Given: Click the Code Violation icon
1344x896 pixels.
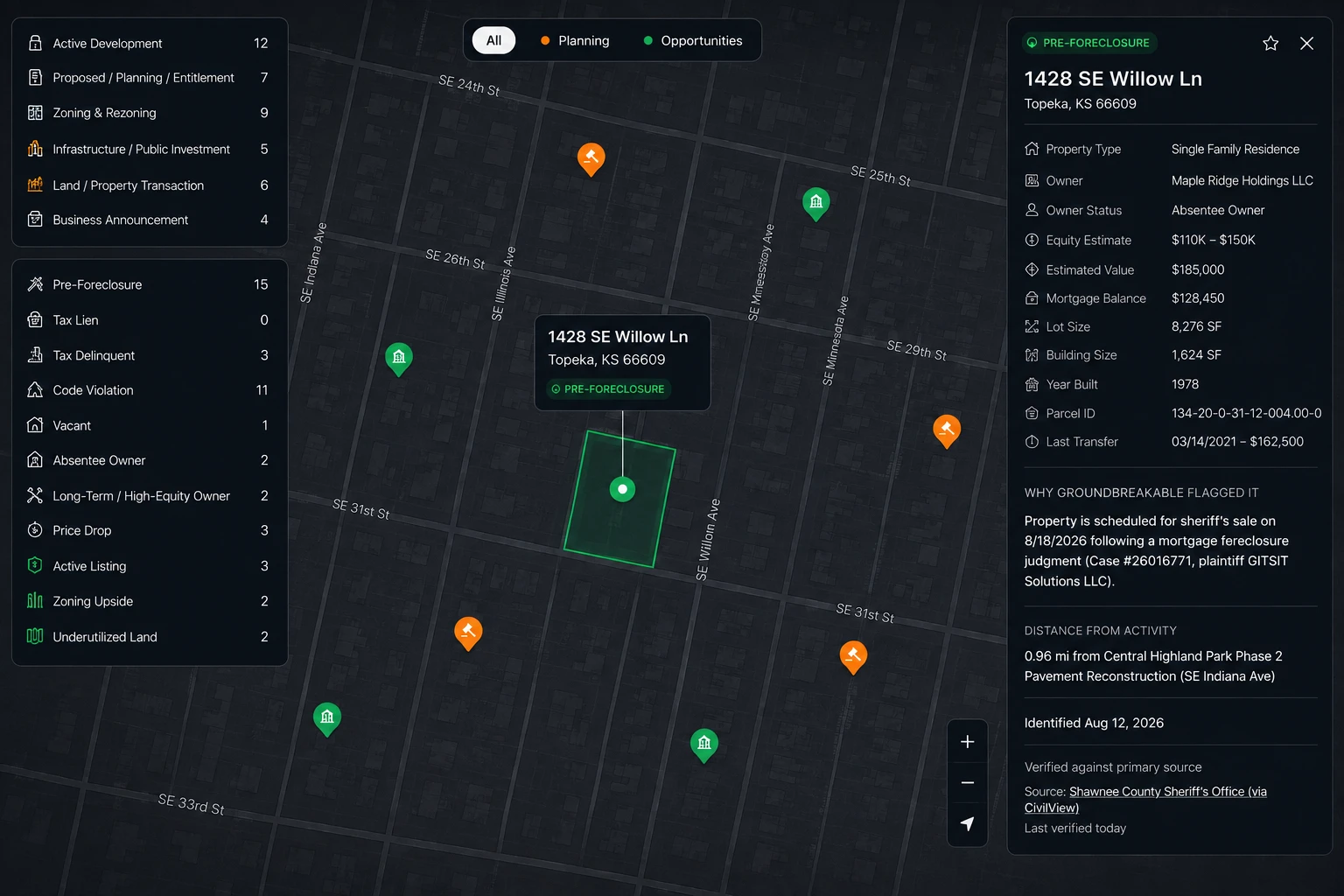Looking at the screenshot, I should click(35, 390).
